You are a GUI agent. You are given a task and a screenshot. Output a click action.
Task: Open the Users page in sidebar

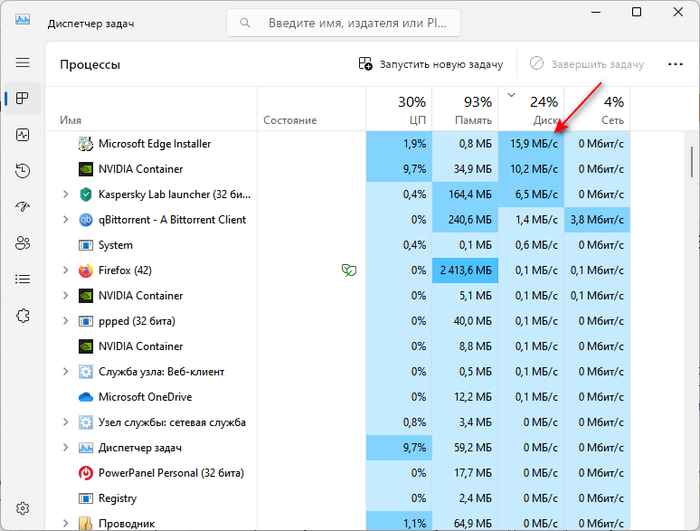[x=22, y=243]
